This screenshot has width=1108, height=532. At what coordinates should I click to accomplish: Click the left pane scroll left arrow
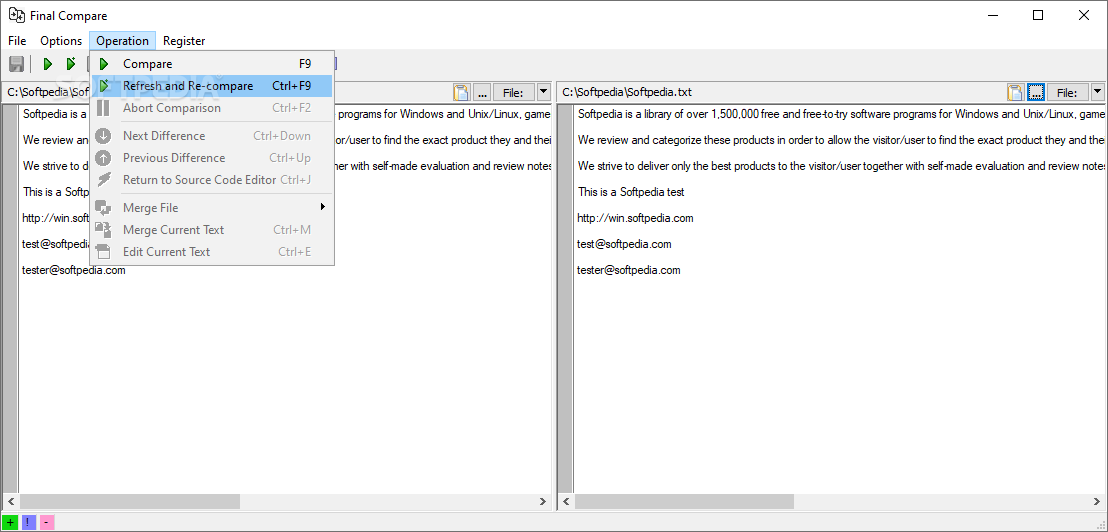(x=11, y=502)
